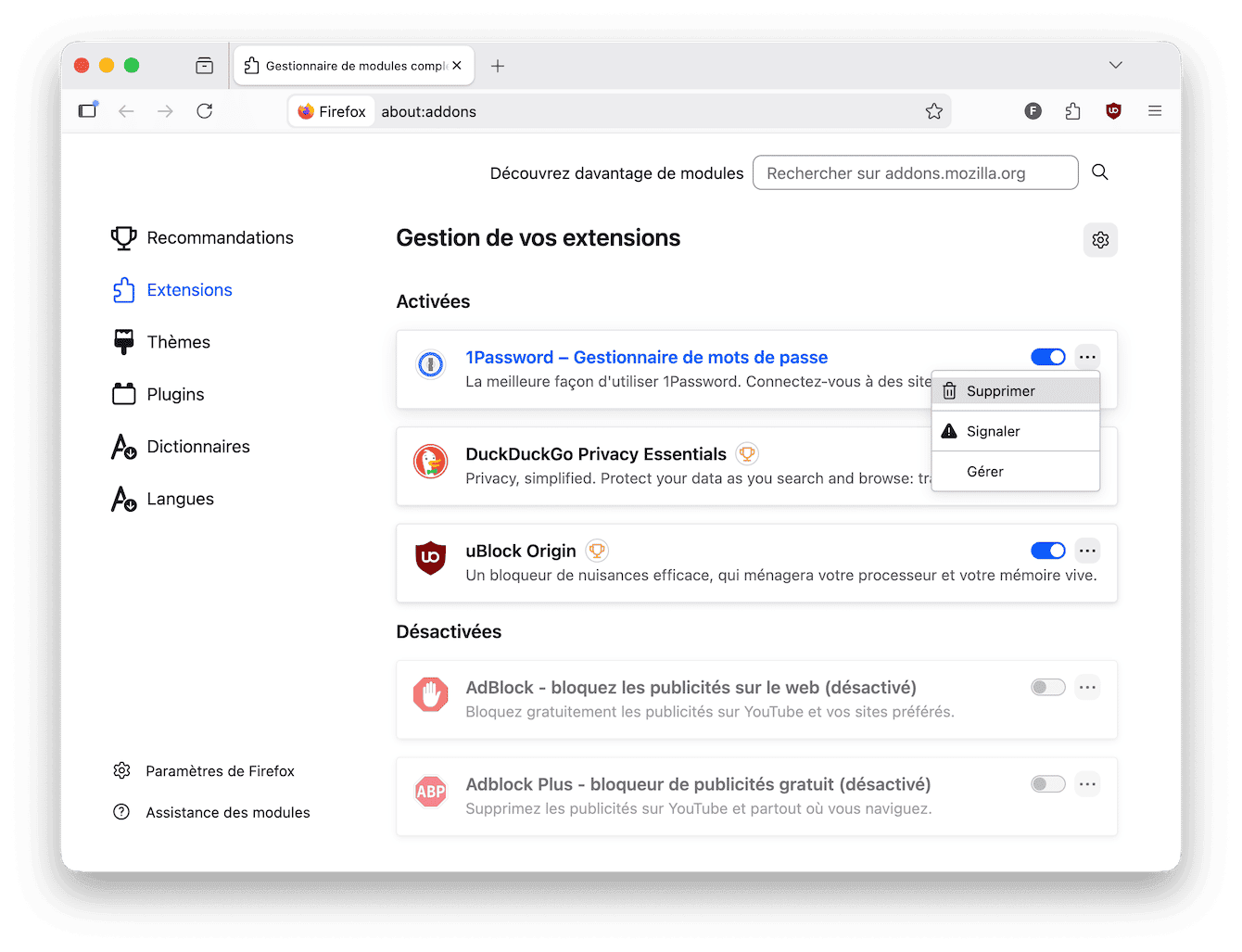Choose Gérer from the open context menu
Image resolution: width=1242 pixels, height=952 pixels.
pos(984,471)
